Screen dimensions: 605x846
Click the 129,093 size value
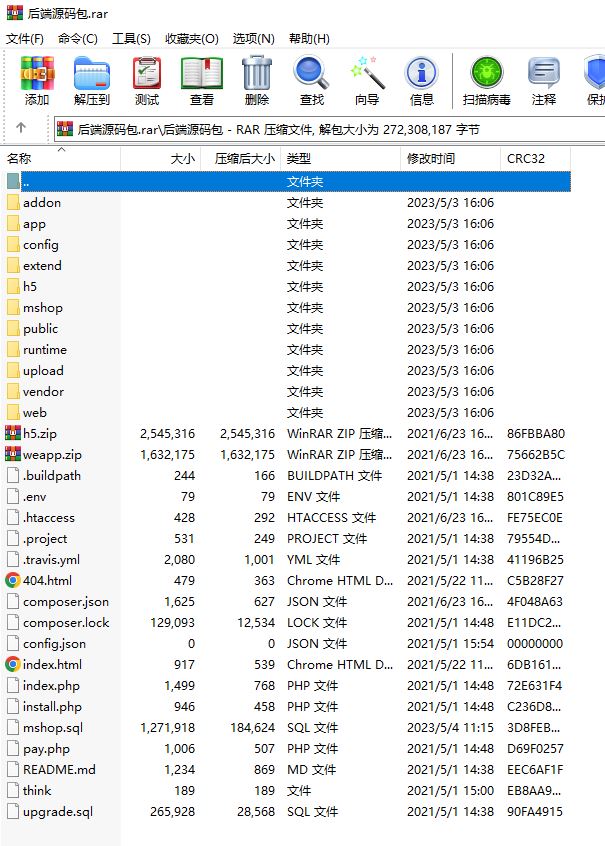coord(172,623)
